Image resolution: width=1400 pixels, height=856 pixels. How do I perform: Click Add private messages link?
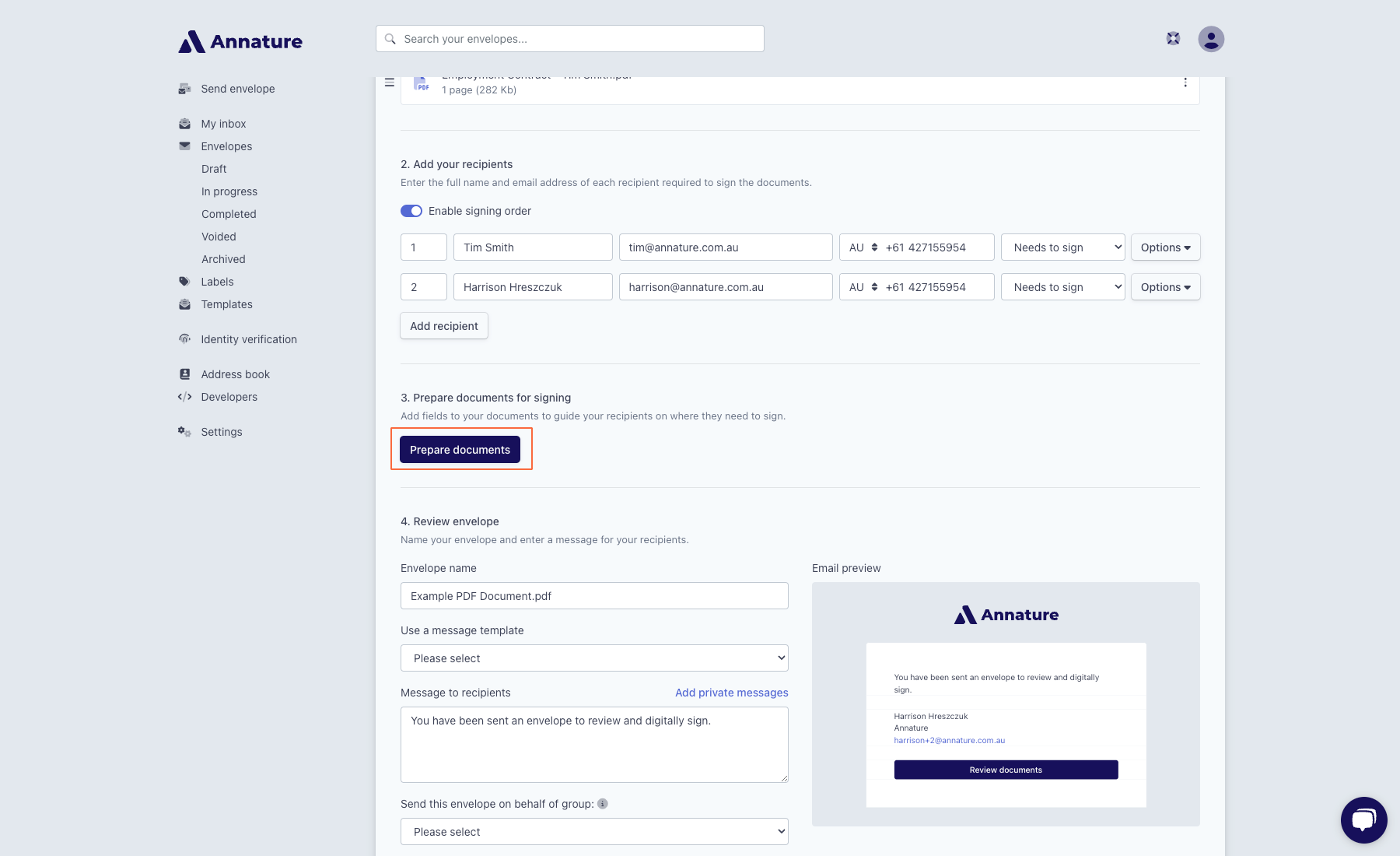pos(732,693)
